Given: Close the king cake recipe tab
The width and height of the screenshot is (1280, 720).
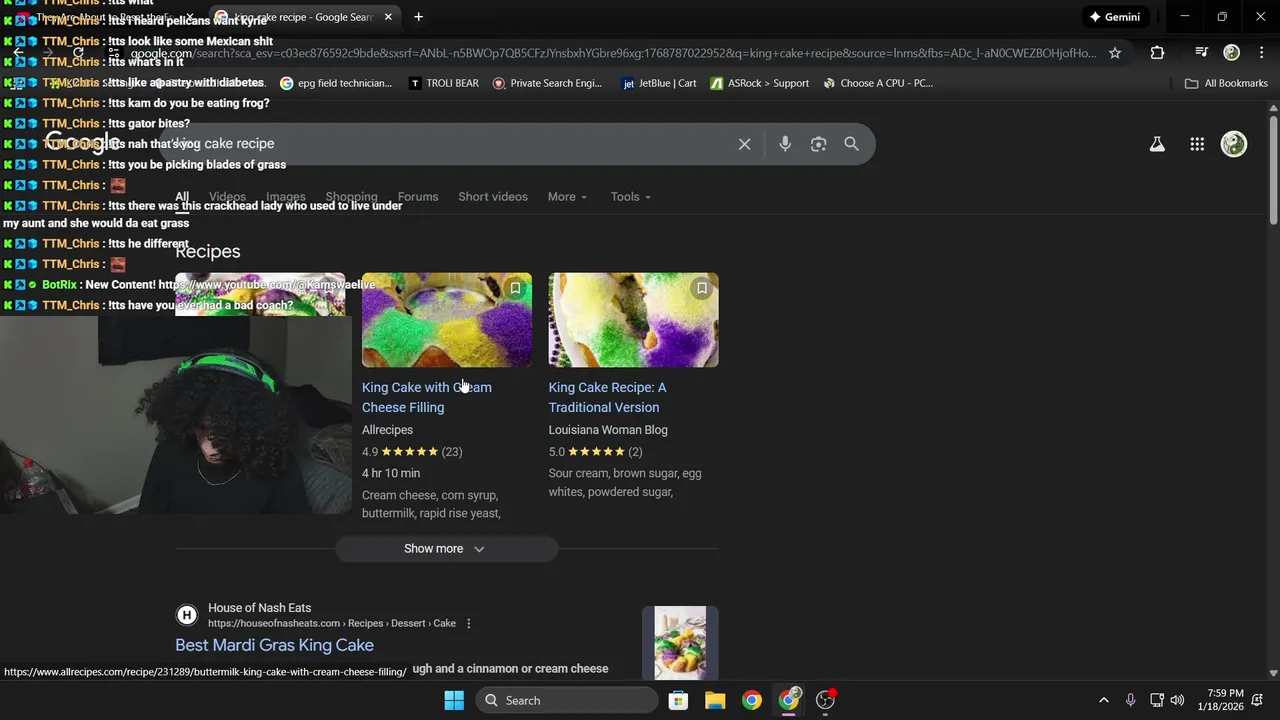Looking at the screenshot, I should (388, 17).
